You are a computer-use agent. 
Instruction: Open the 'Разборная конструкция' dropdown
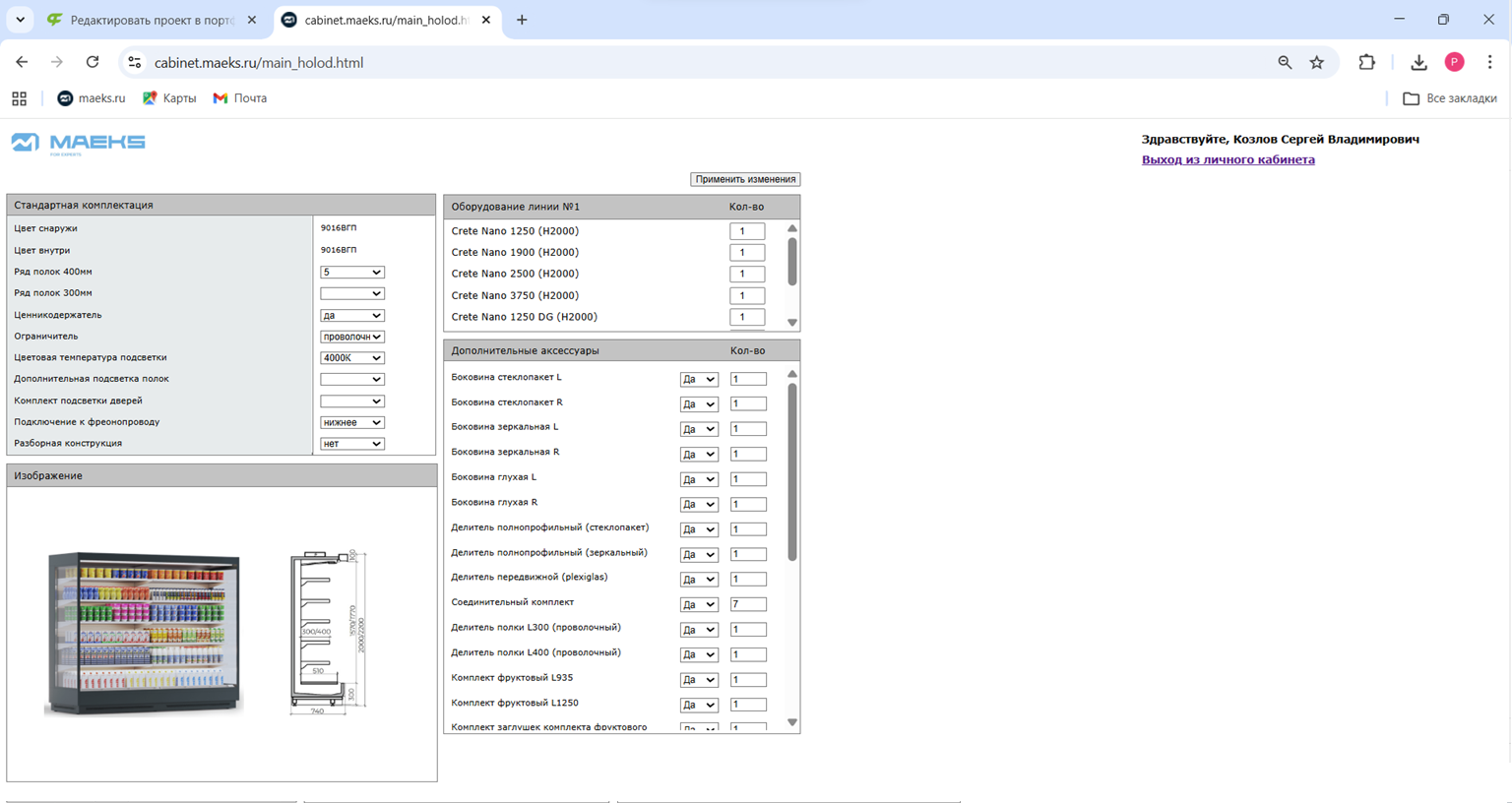tap(351, 444)
